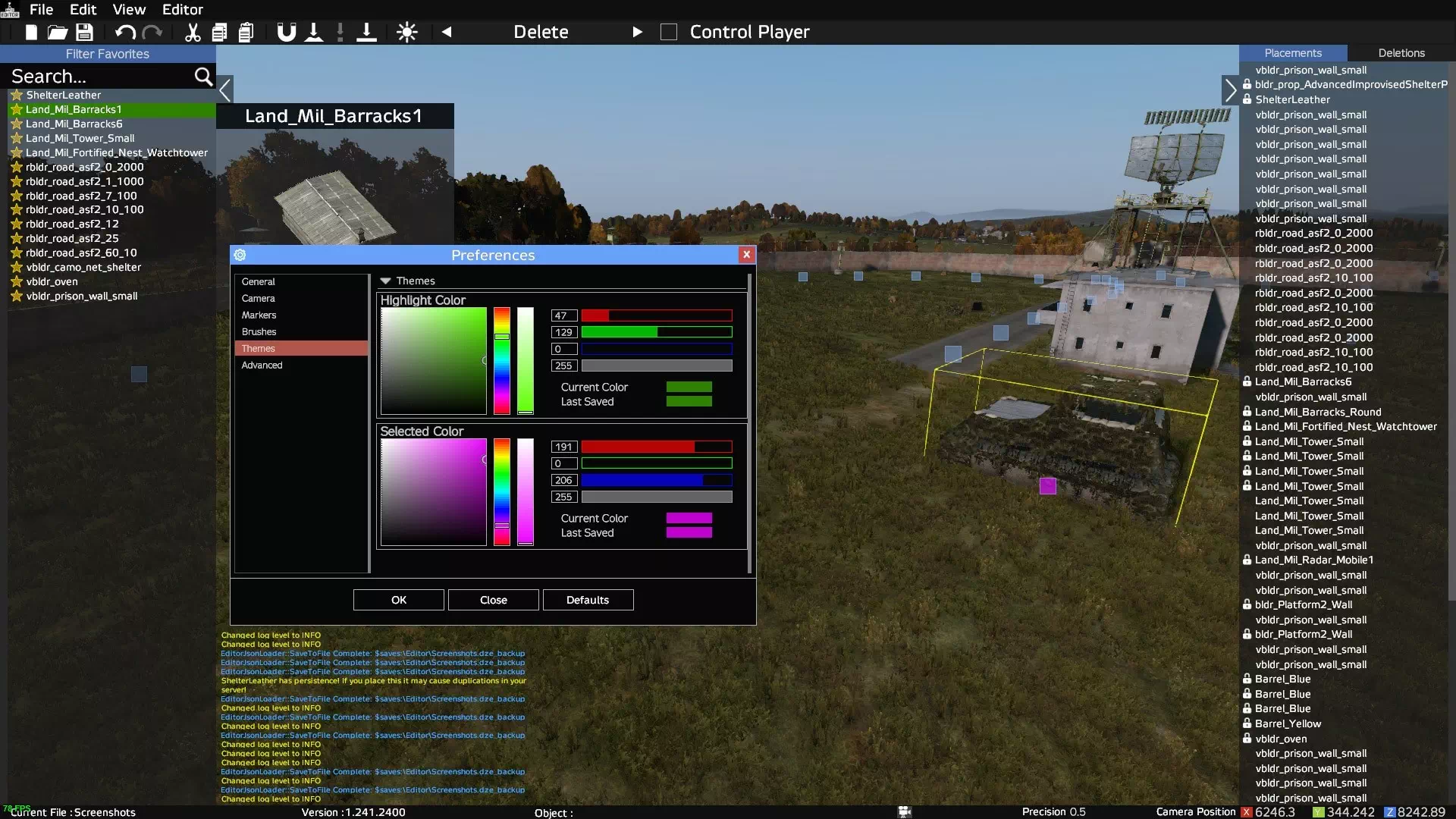Click the search magnifier icon
Screen dimensions: 1456x819
(x=203, y=77)
